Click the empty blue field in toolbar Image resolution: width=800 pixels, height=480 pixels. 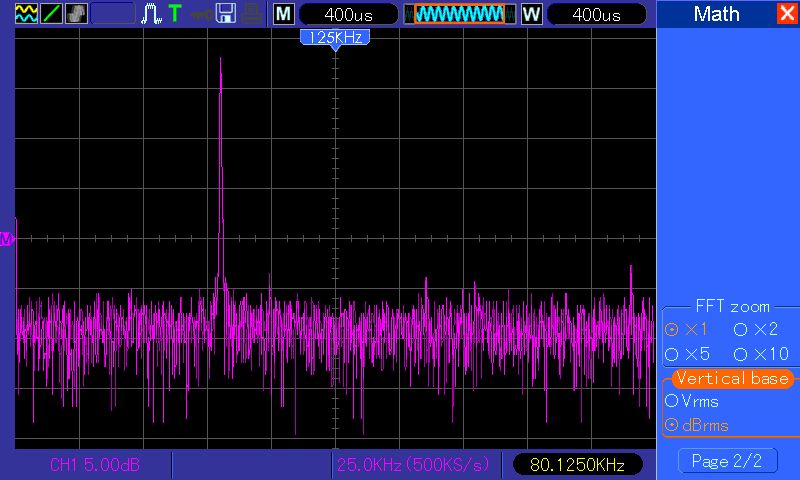point(113,14)
